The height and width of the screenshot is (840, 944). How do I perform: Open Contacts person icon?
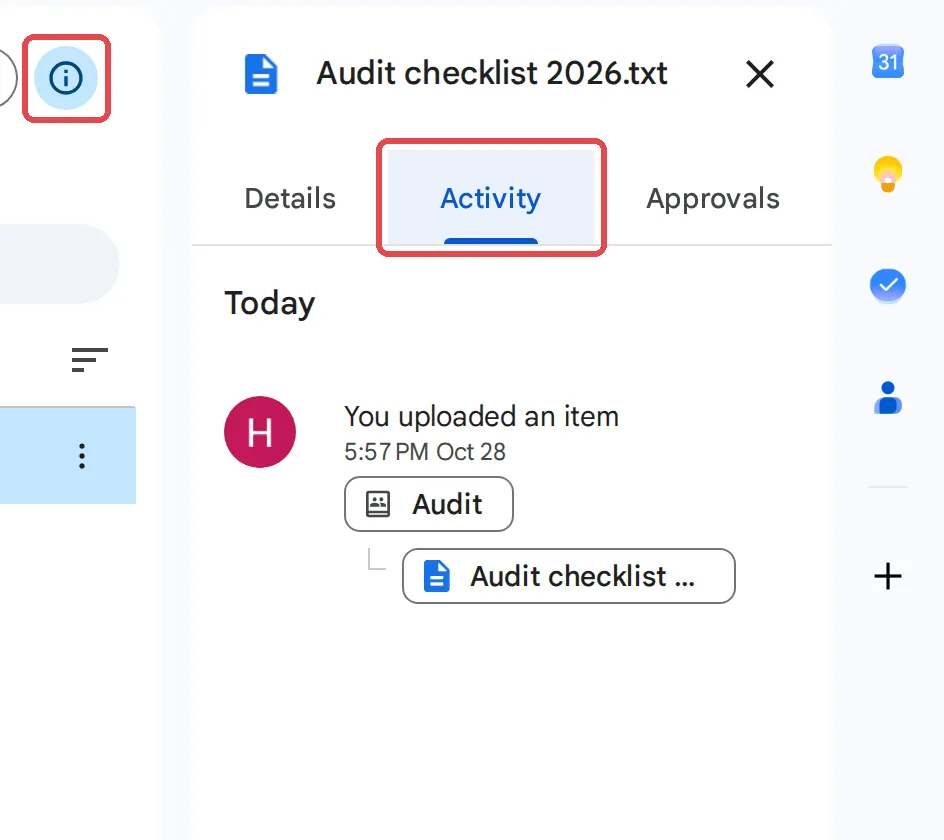(888, 397)
